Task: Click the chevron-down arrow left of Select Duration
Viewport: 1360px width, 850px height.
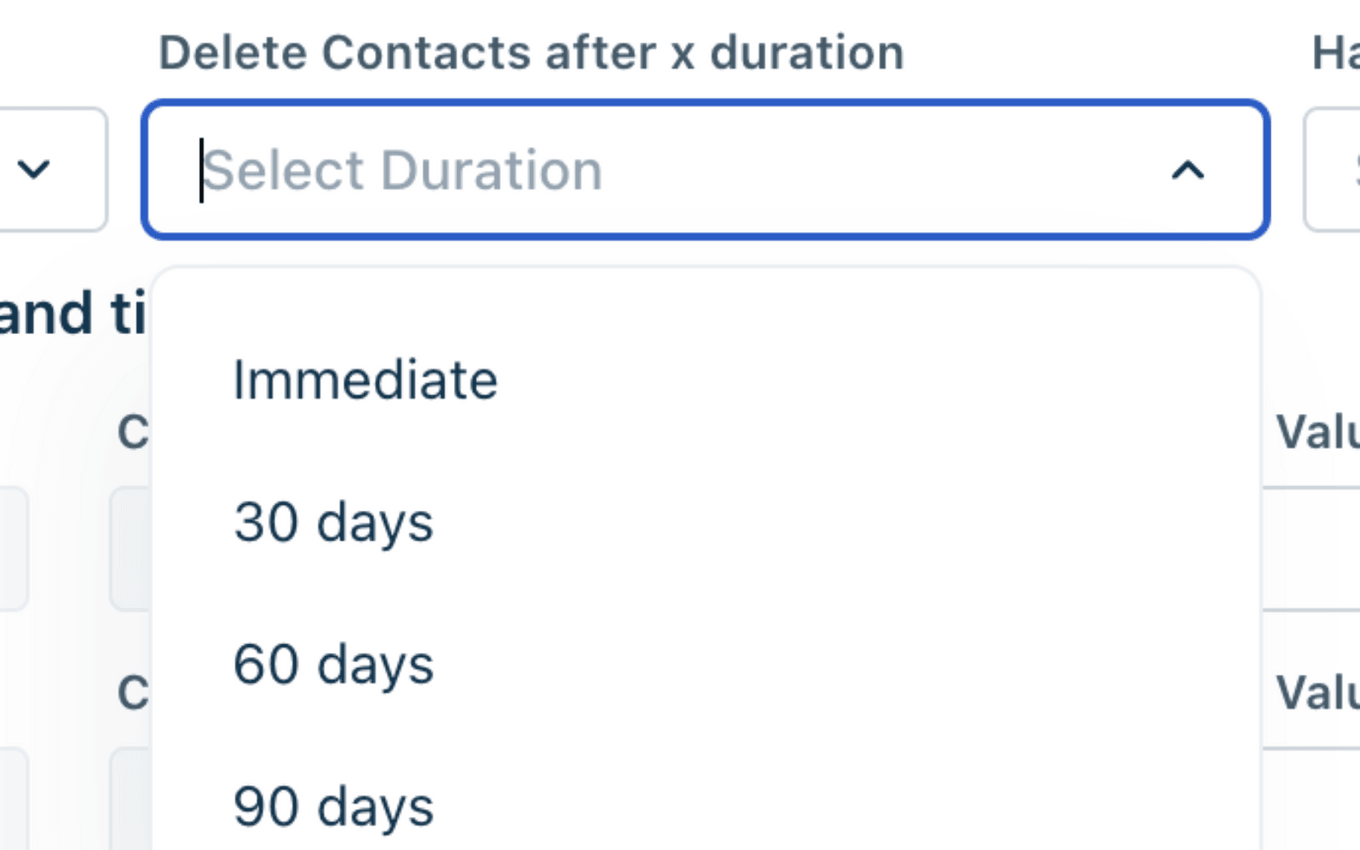Action: [x=35, y=169]
